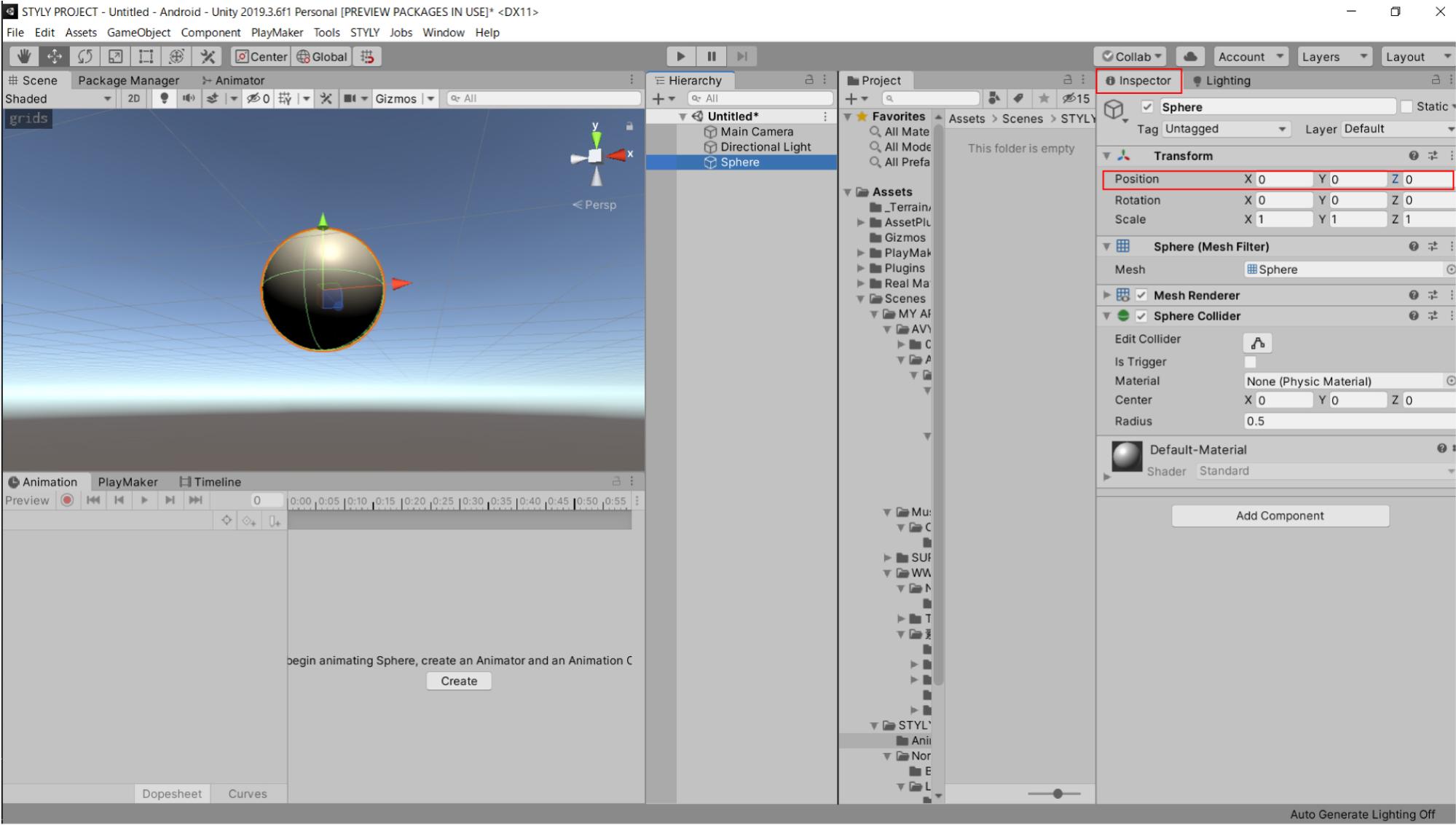Image resolution: width=1456 pixels, height=825 pixels.
Task: Toggle scene grid visibility icon
Action: click(285, 98)
